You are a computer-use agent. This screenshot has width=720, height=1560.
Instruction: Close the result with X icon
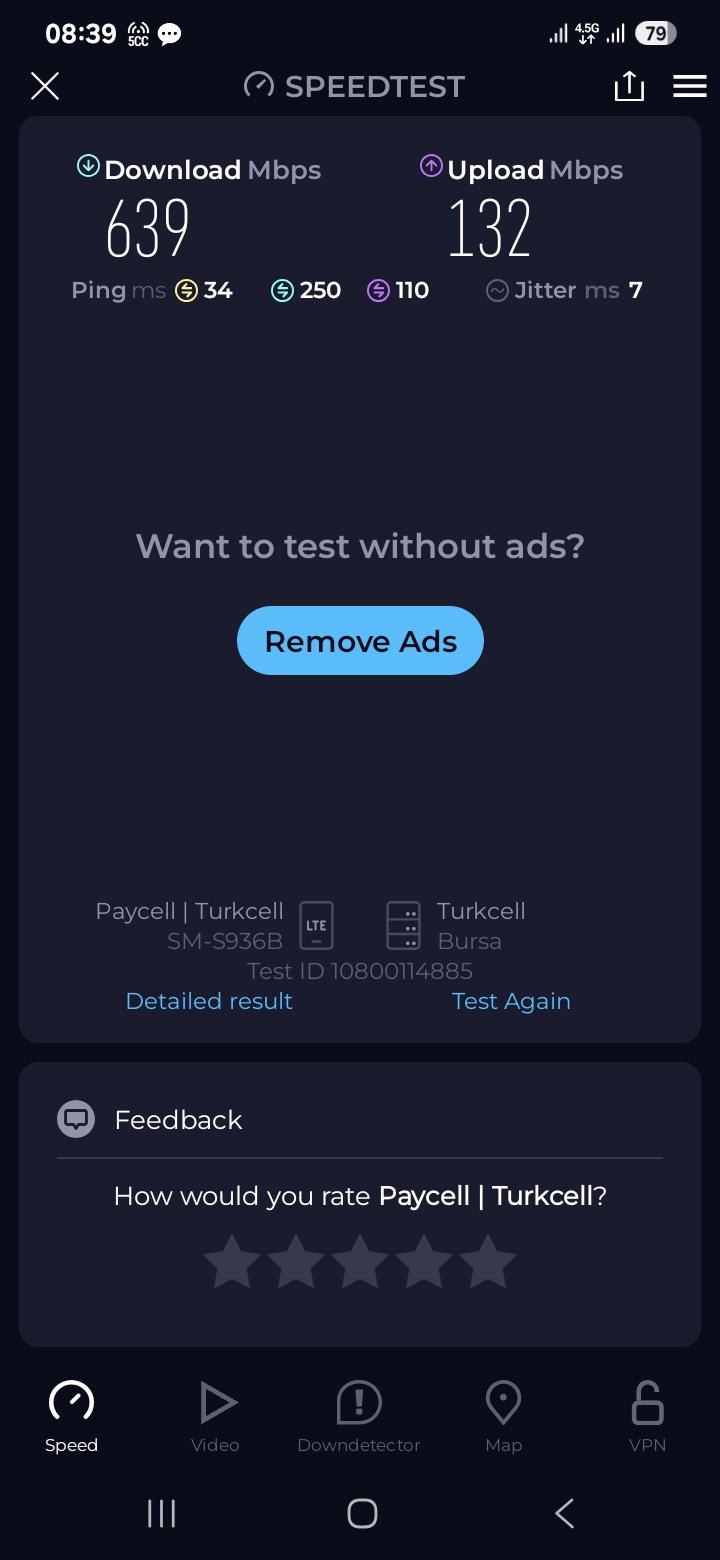coord(45,86)
